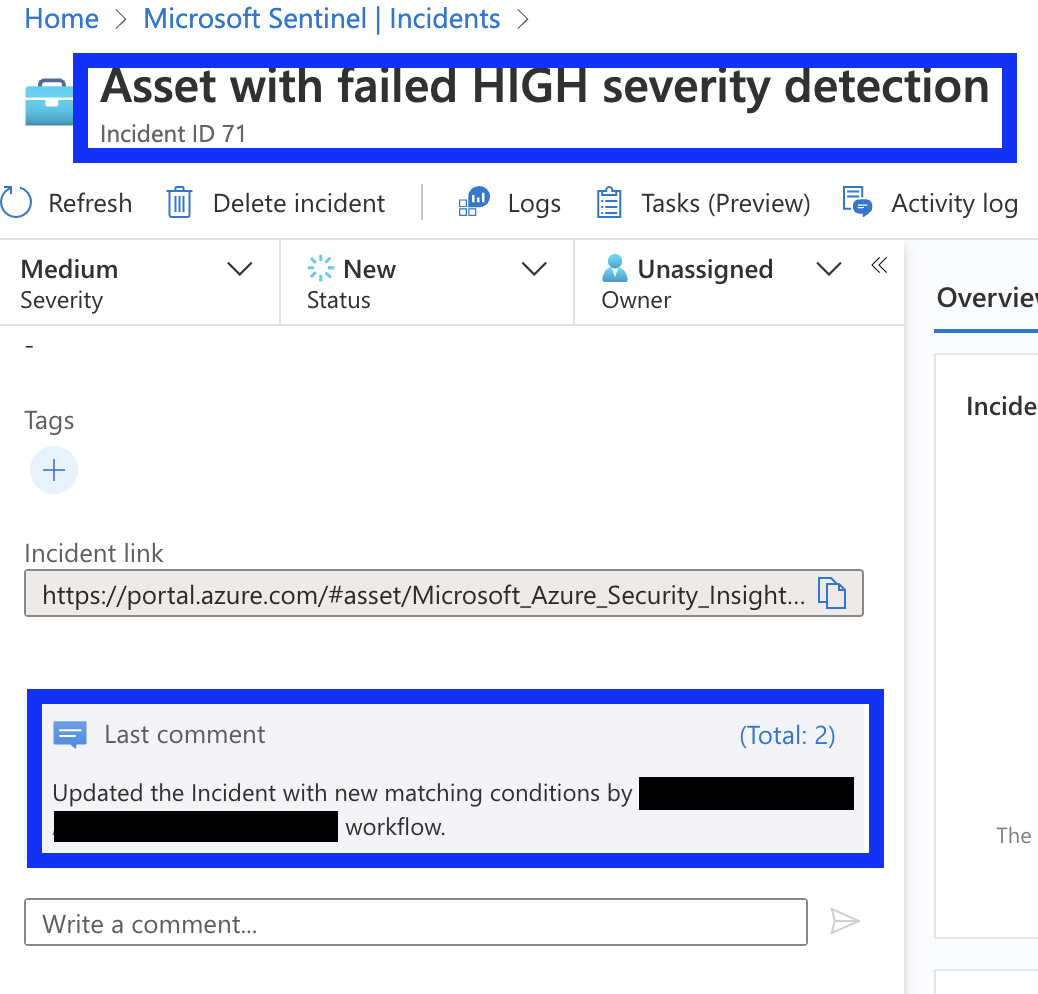The height and width of the screenshot is (994, 1038).
Task: Open Tasks (Preview) label
Action: coord(726,203)
